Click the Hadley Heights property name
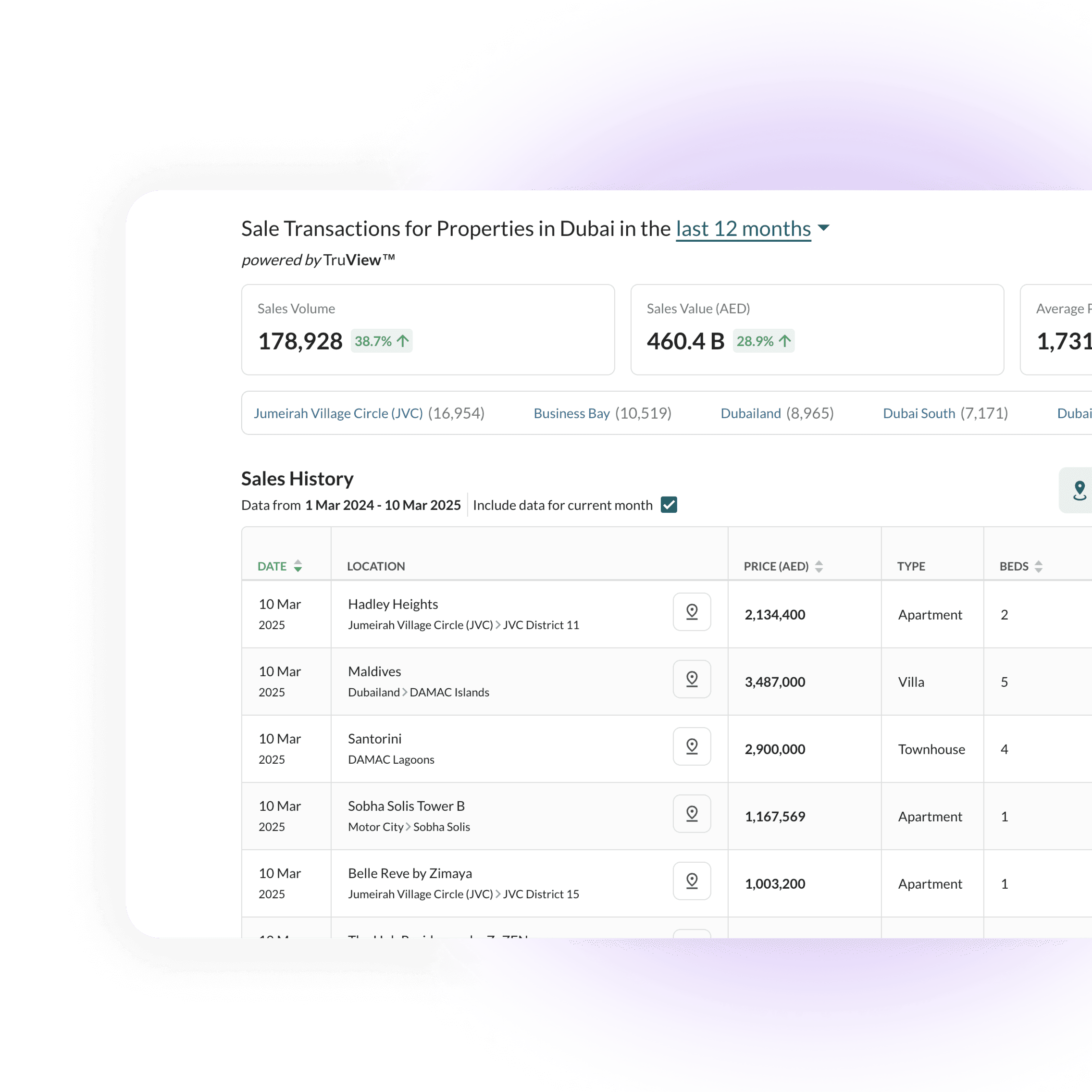Viewport: 1092px width, 1092px height. click(393, 604)
